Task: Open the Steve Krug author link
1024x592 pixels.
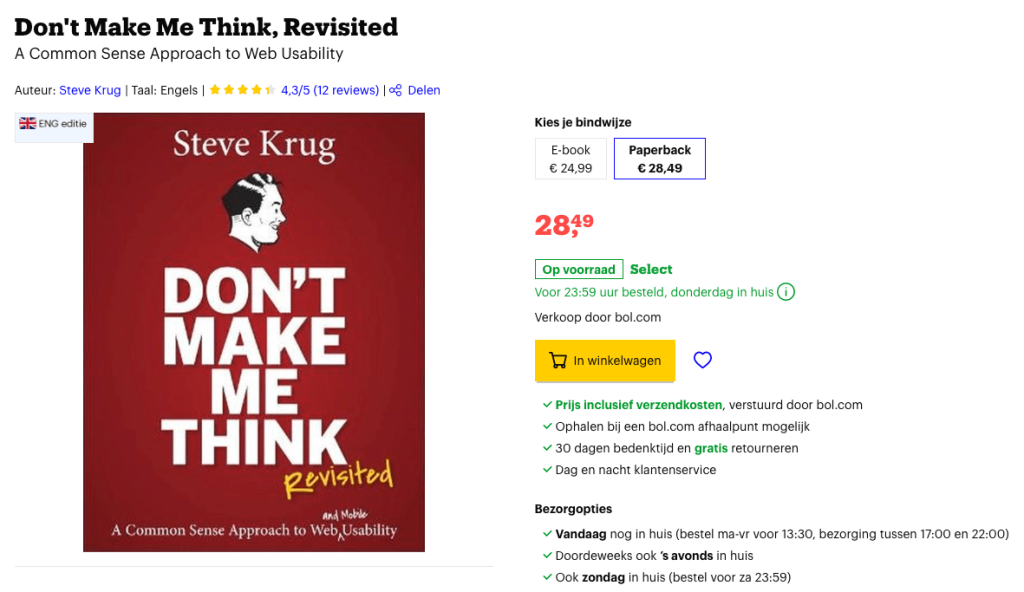Action: pyautogui.click(x=90, y=90)
